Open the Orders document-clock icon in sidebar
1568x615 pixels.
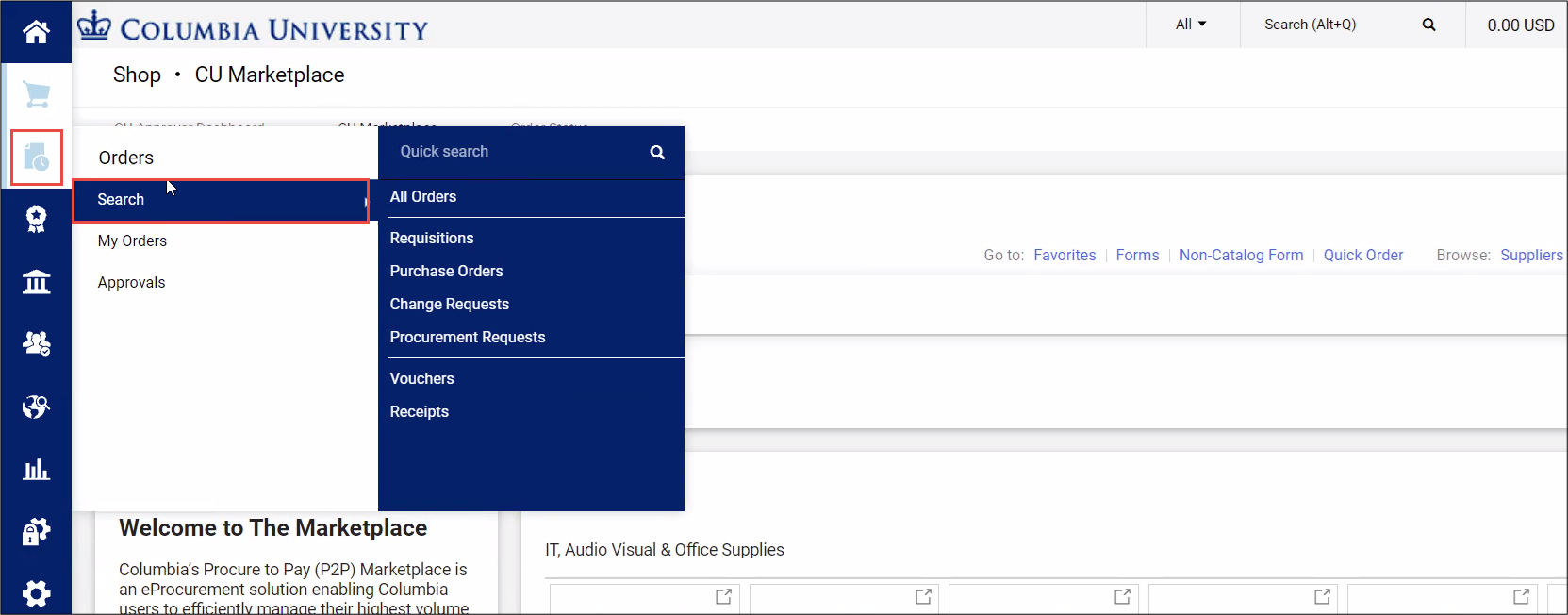coord(36,158)
